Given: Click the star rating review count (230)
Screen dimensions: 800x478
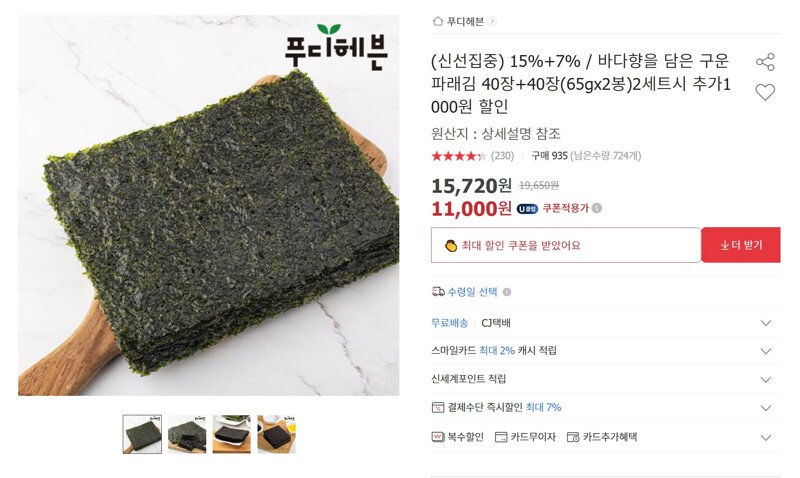Looking at the screenshot, I should 503,156.
